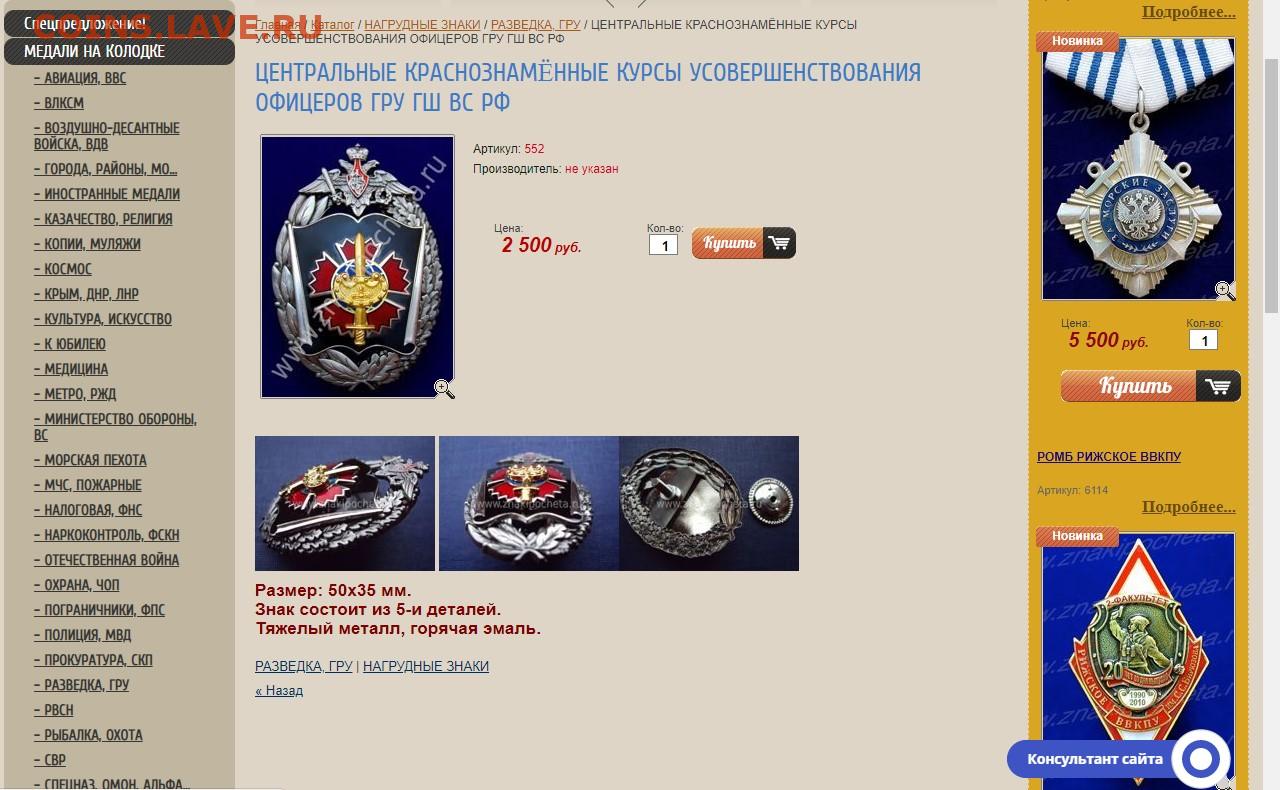
Task: Open badge reverse side thumbnail
Action: tap(709, 503)
